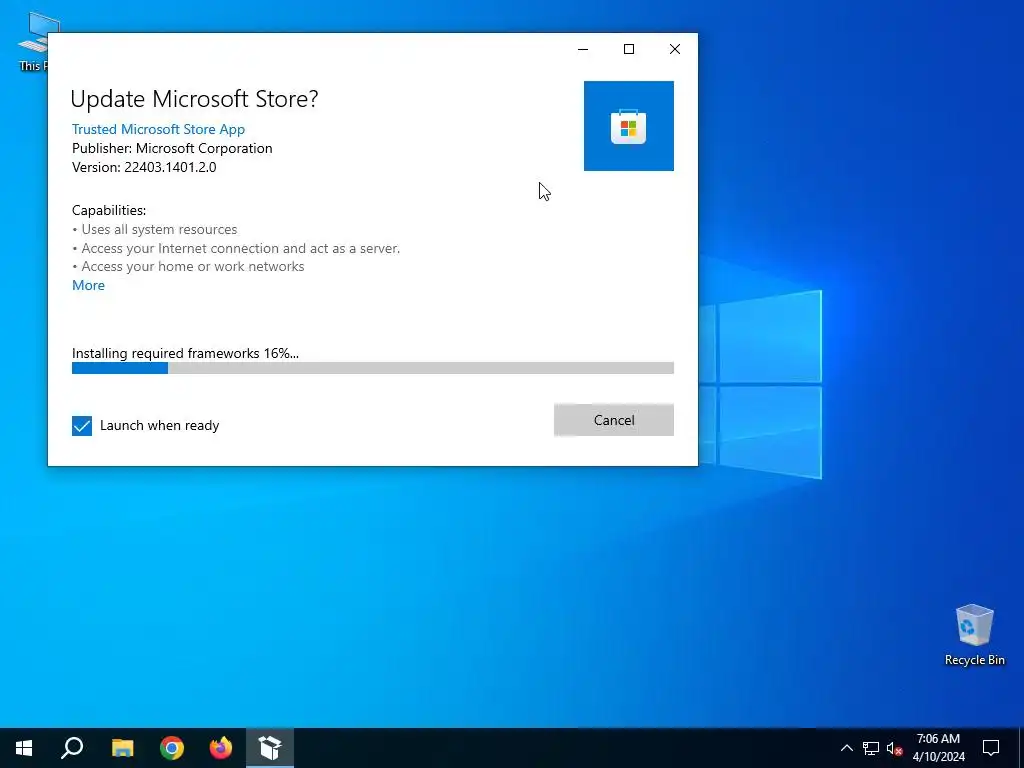Uncheck the Launch when ready checkbox
Screen dimensions: 1024x768
pyautogui.click(x=82, y=426)
